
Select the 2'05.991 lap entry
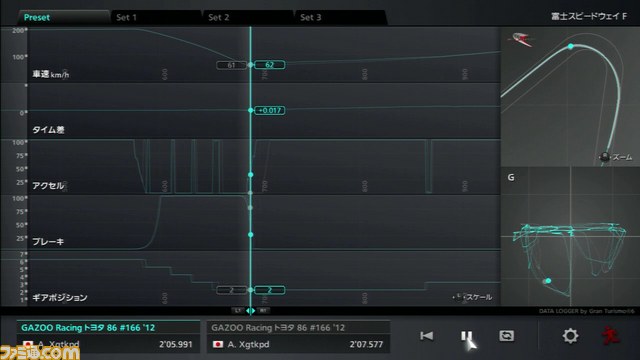108,337
